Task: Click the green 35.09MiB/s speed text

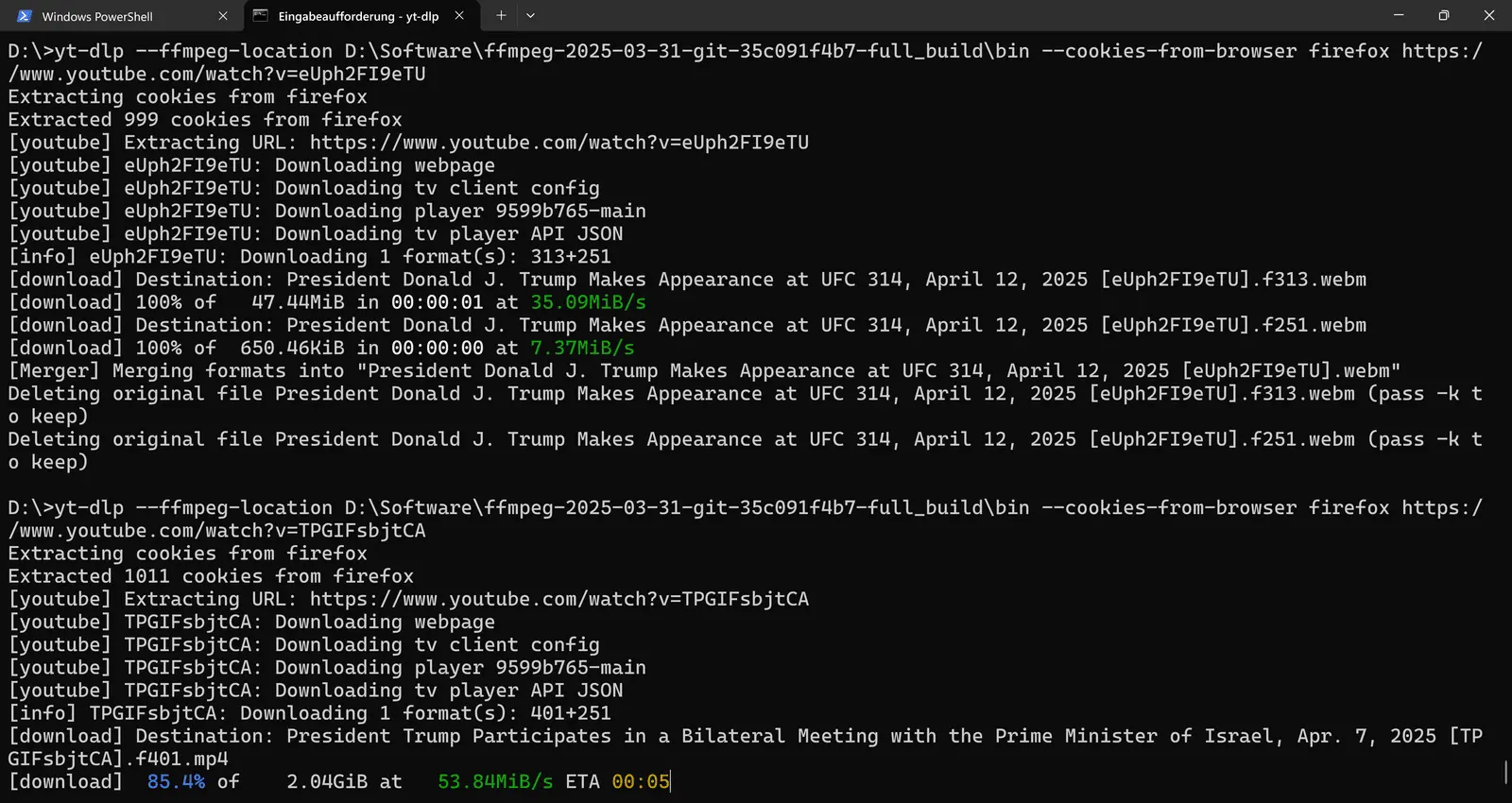Action: coord(589,302)
